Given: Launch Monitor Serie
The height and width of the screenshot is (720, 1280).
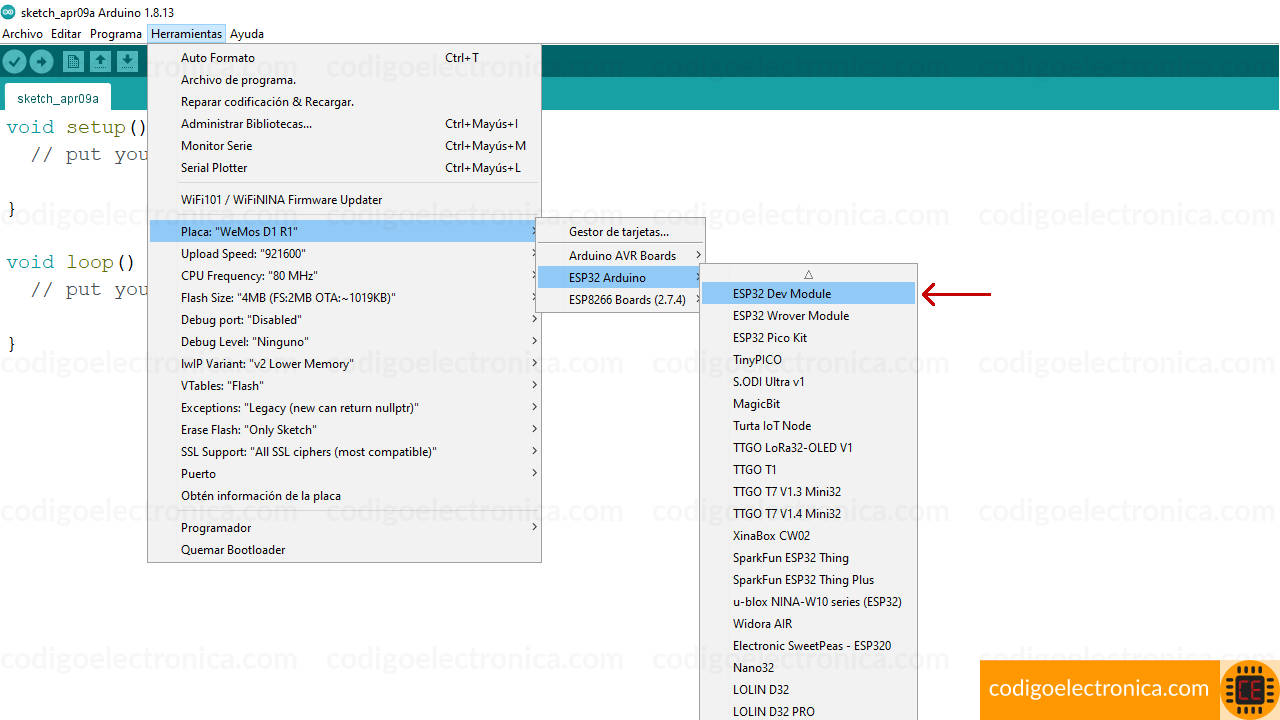Looking at the screenshot, I should coord(344,146).
